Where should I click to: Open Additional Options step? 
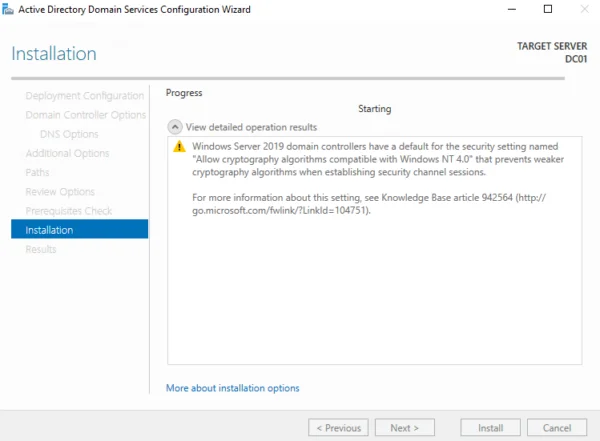pos(67,153)
